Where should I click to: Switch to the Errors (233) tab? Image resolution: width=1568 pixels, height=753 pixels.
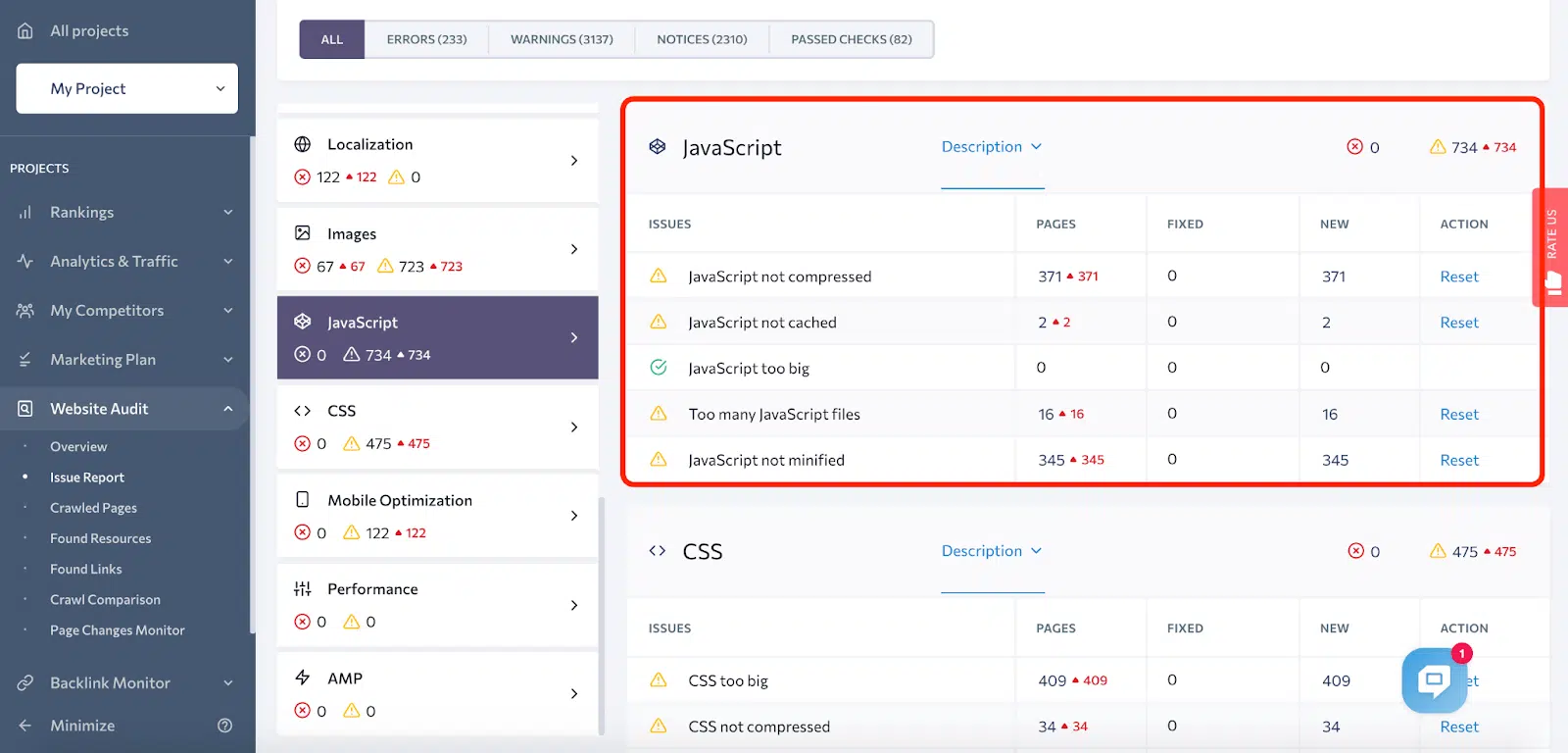[x=426, y=39]
